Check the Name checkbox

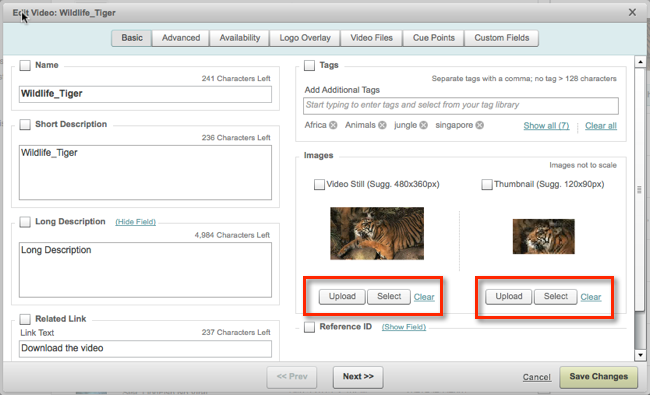25,65
